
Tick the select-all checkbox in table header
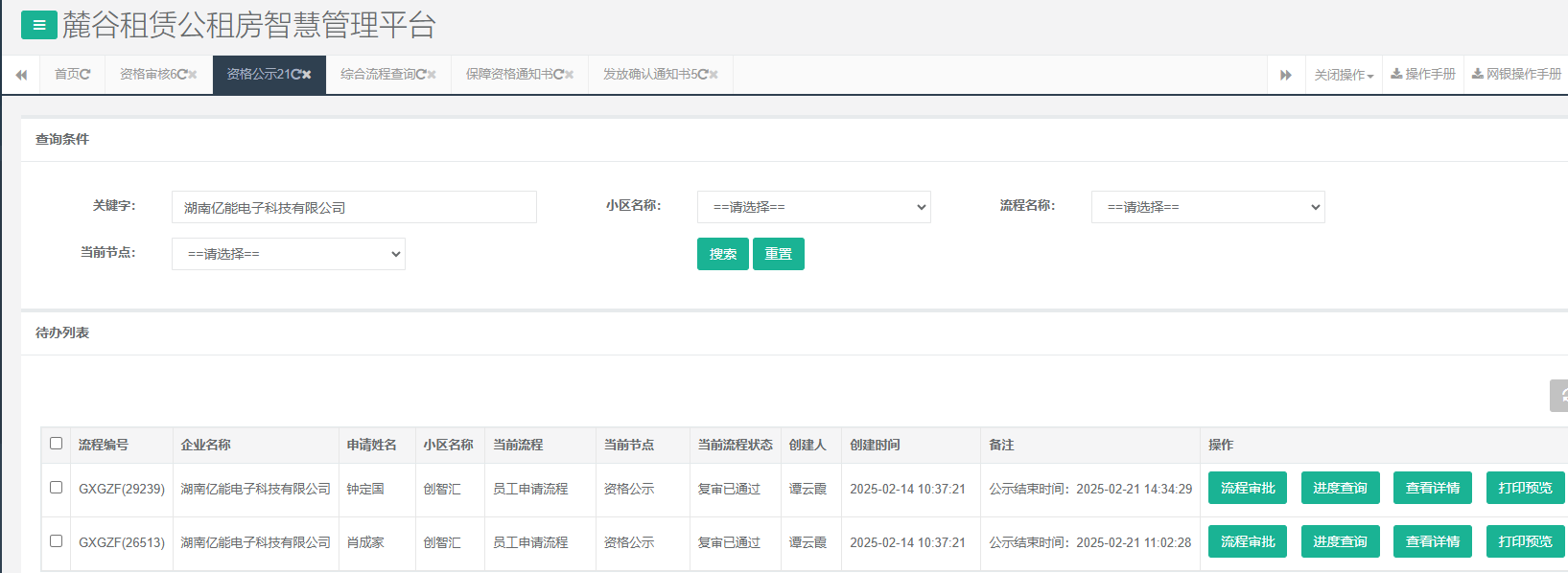[56, 444]
